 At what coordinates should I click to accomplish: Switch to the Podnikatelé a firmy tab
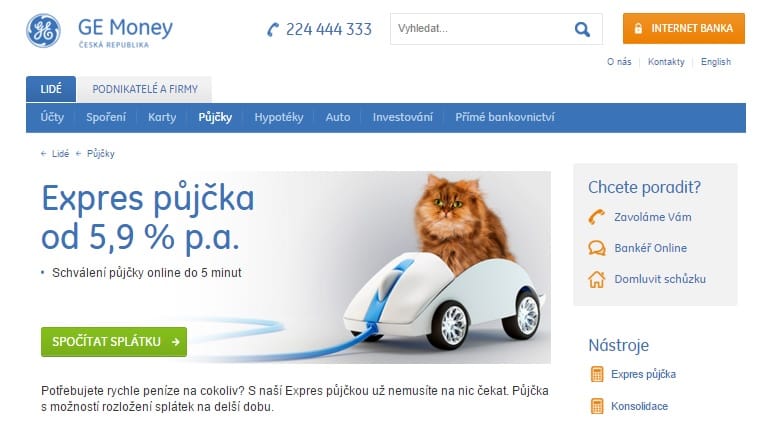[145, 89]
